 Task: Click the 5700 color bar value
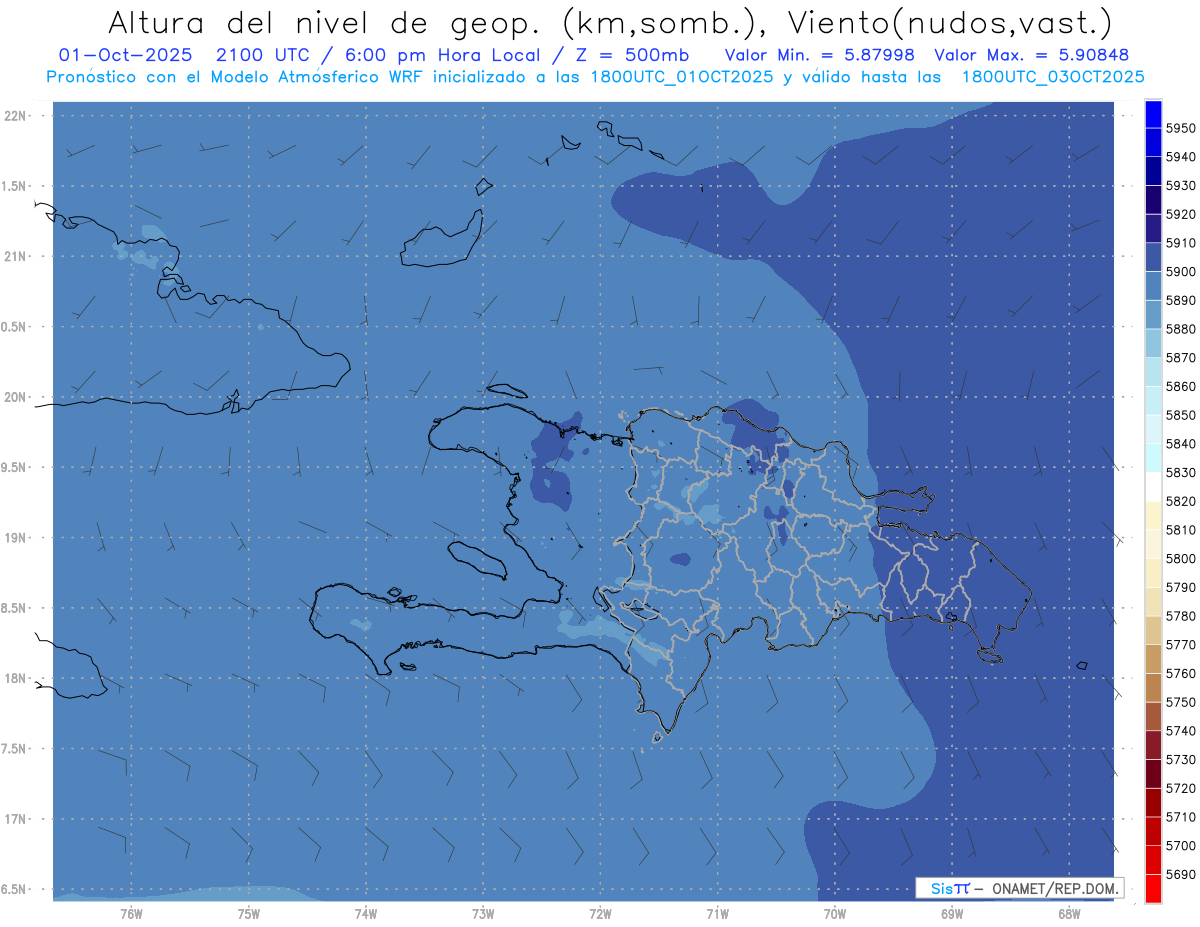point(1180,845)
